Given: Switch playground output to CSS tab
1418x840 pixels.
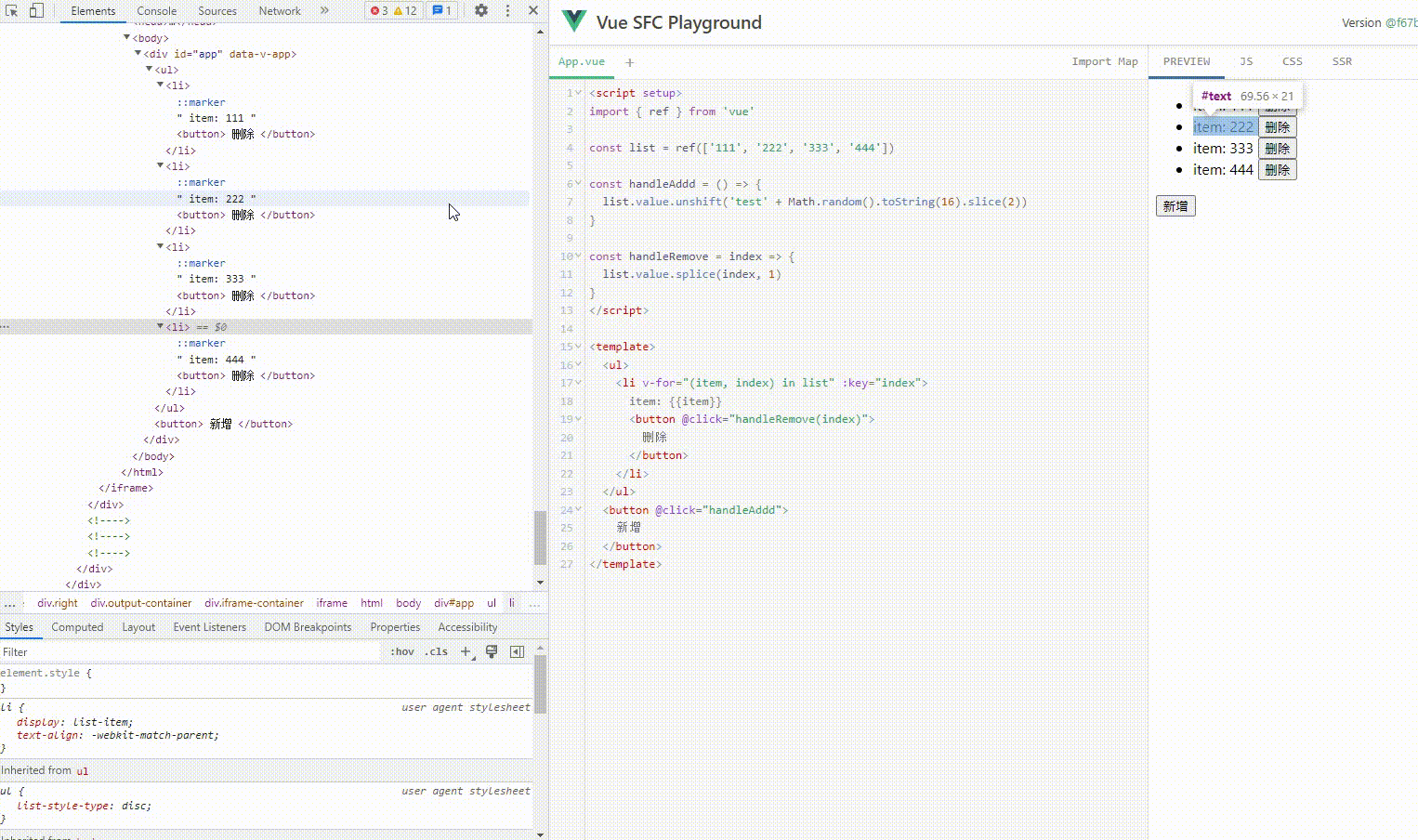Looking at the screenshot, I should pos(1293,61).
